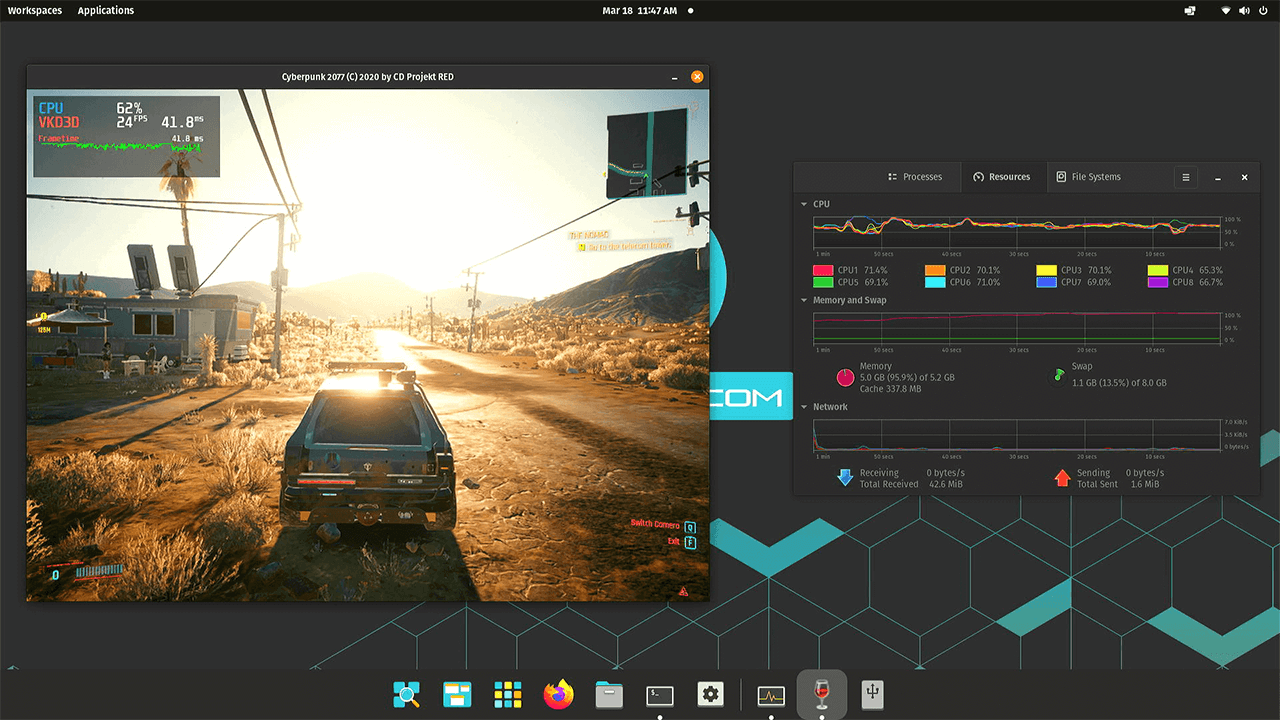Change the CPU1 red color swatch

(x=823, y=270)
